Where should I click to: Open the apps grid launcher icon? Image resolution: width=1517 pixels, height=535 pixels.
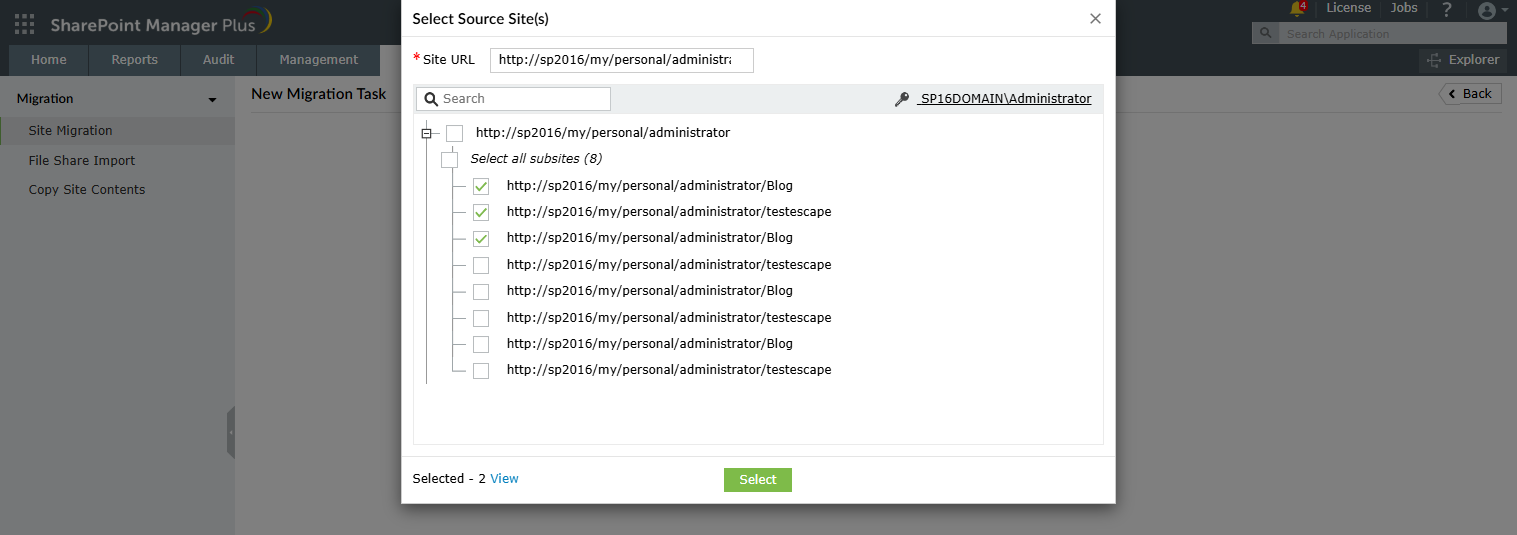24,24
